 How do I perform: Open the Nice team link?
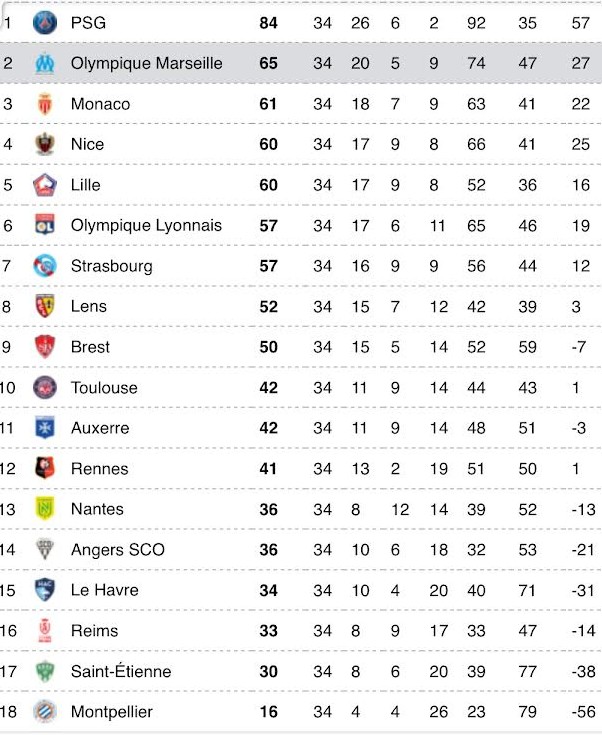87,144
